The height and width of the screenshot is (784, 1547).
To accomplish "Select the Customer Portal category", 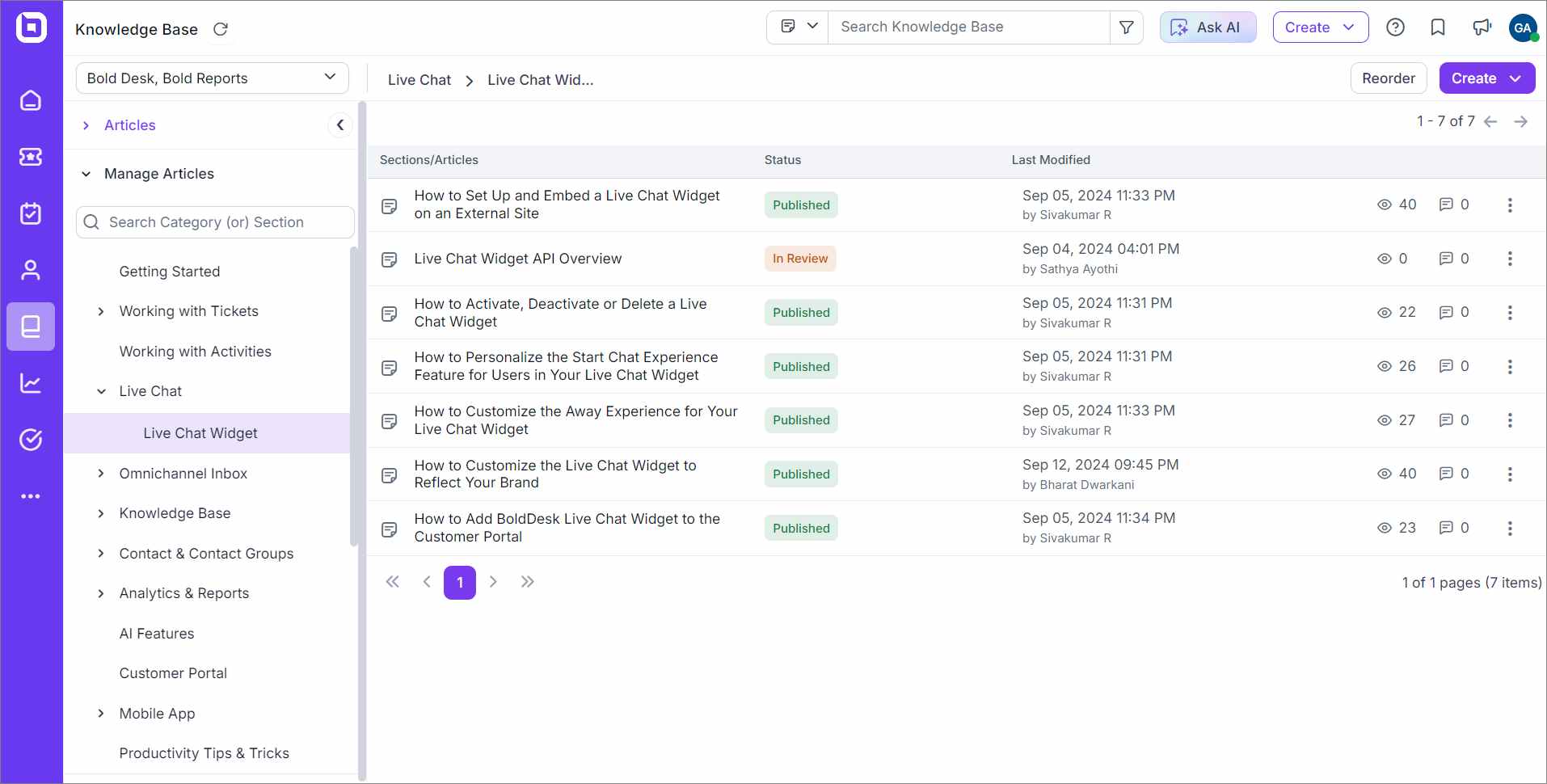I will [x=173, y=673].
